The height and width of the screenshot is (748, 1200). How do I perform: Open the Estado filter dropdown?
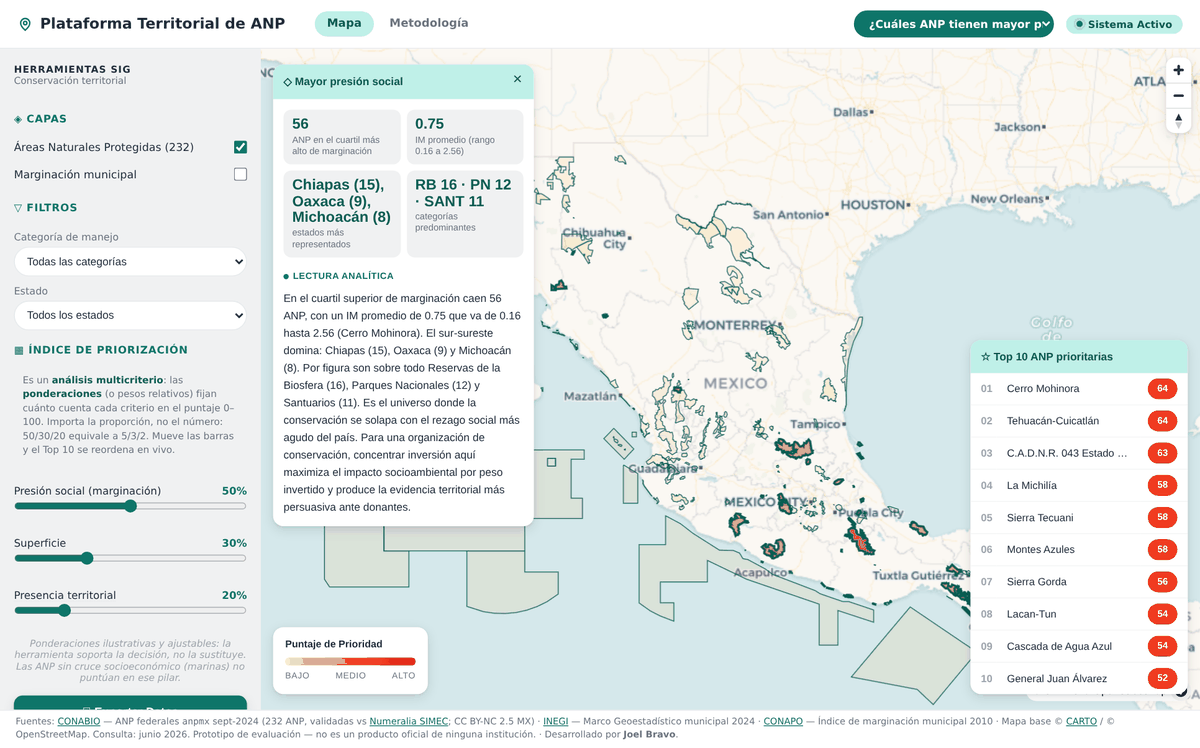tap(130, 315)
